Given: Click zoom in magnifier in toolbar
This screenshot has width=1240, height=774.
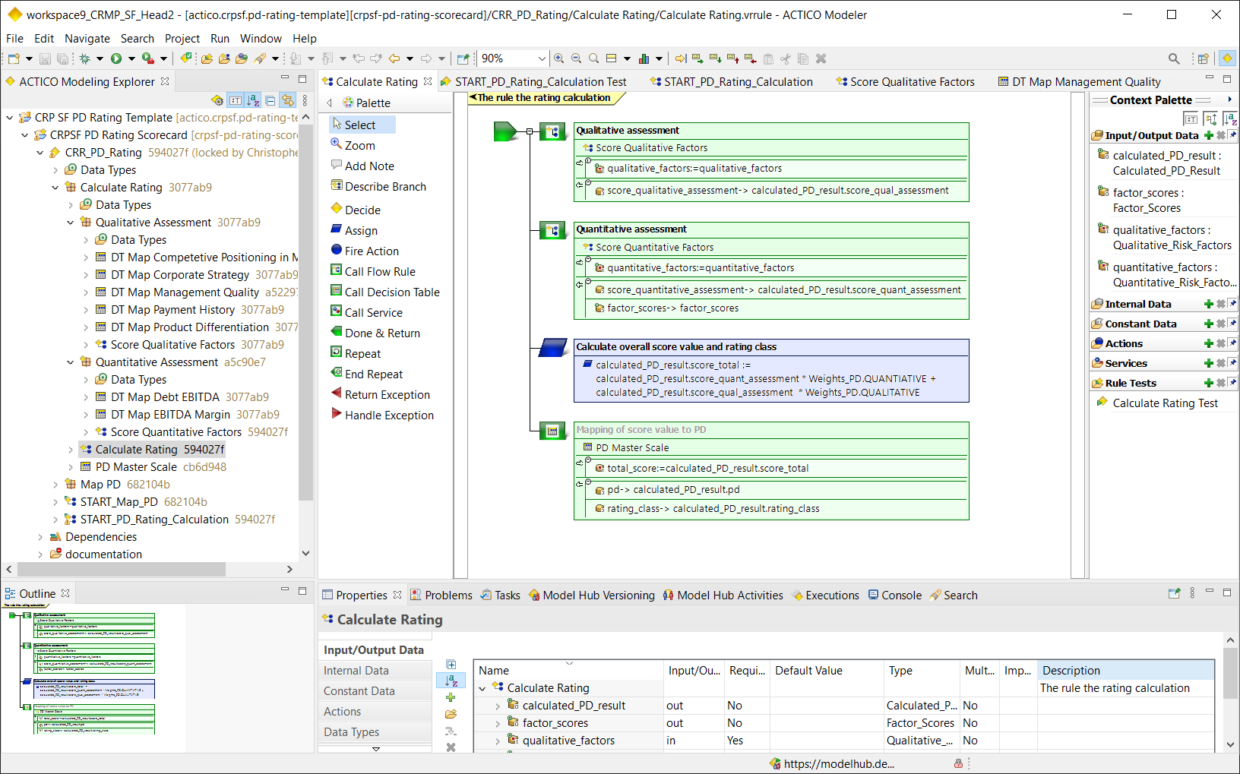Looking at the screenshot, I should (x=559, y=59).
